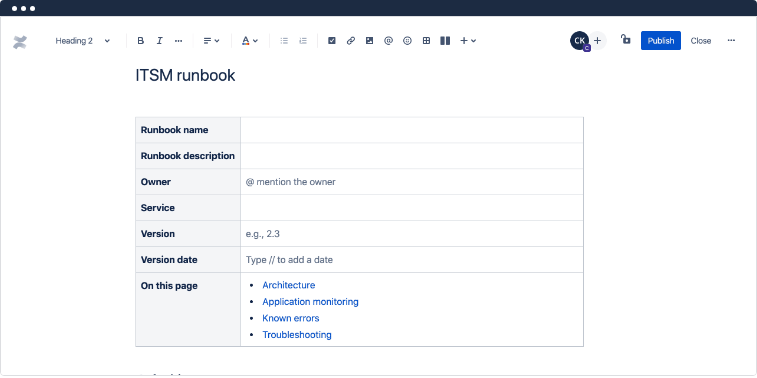
Task: Toggle bold formatting
Action: point(140,41)
